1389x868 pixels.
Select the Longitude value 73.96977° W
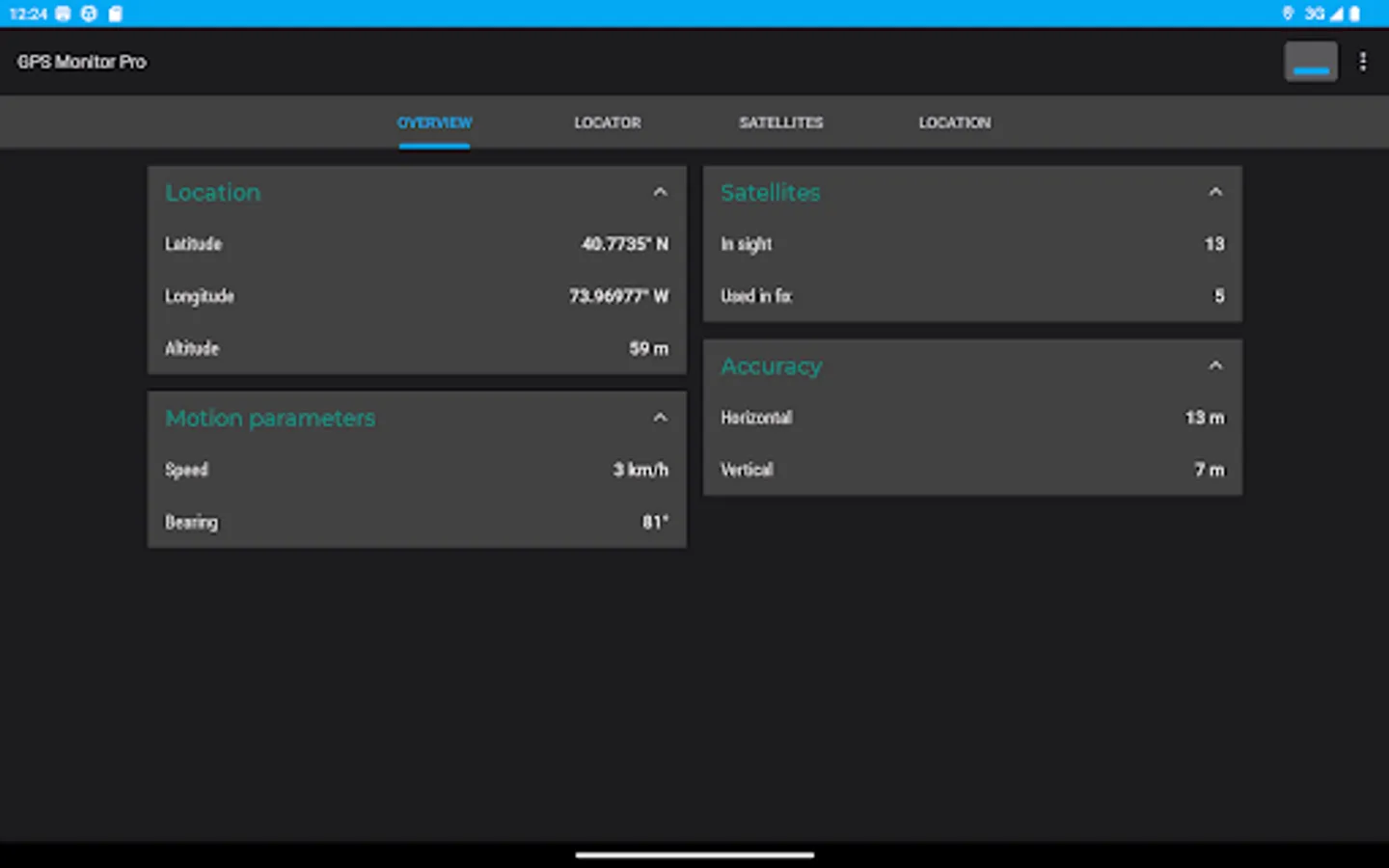(x=618, y=296)
